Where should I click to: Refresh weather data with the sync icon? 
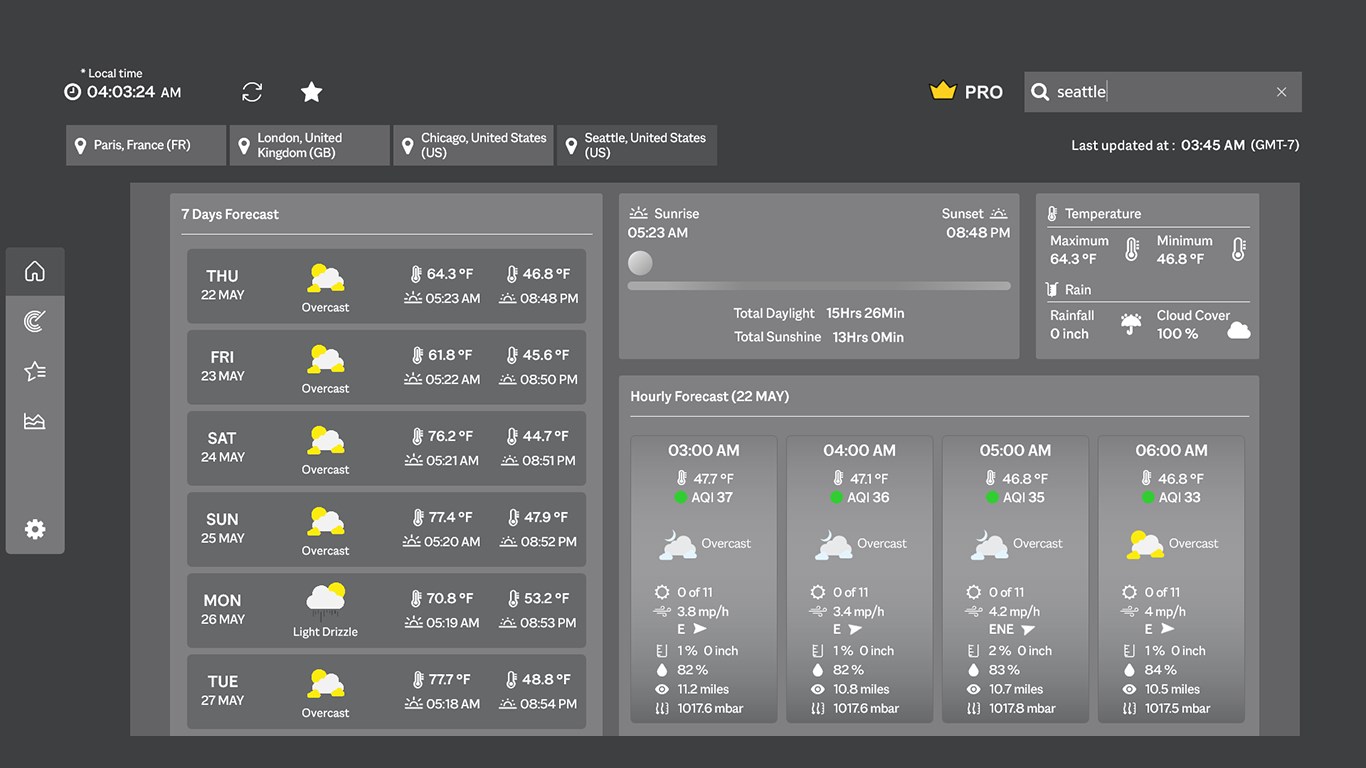pyautogui.click(x=251, y=91)
